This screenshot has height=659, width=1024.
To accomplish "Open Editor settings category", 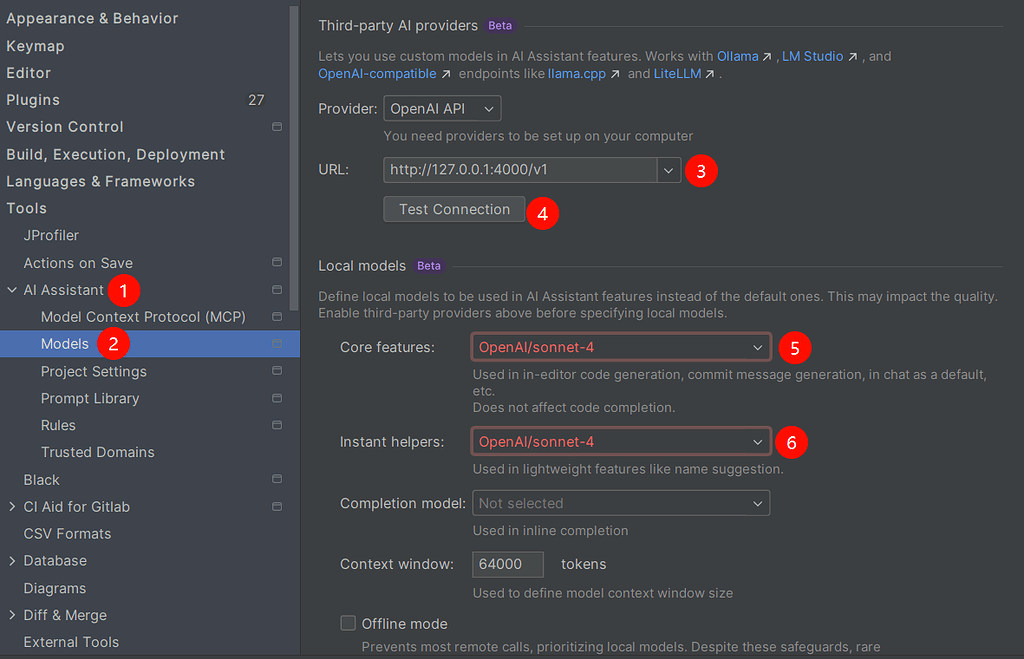I will (28, 72).
